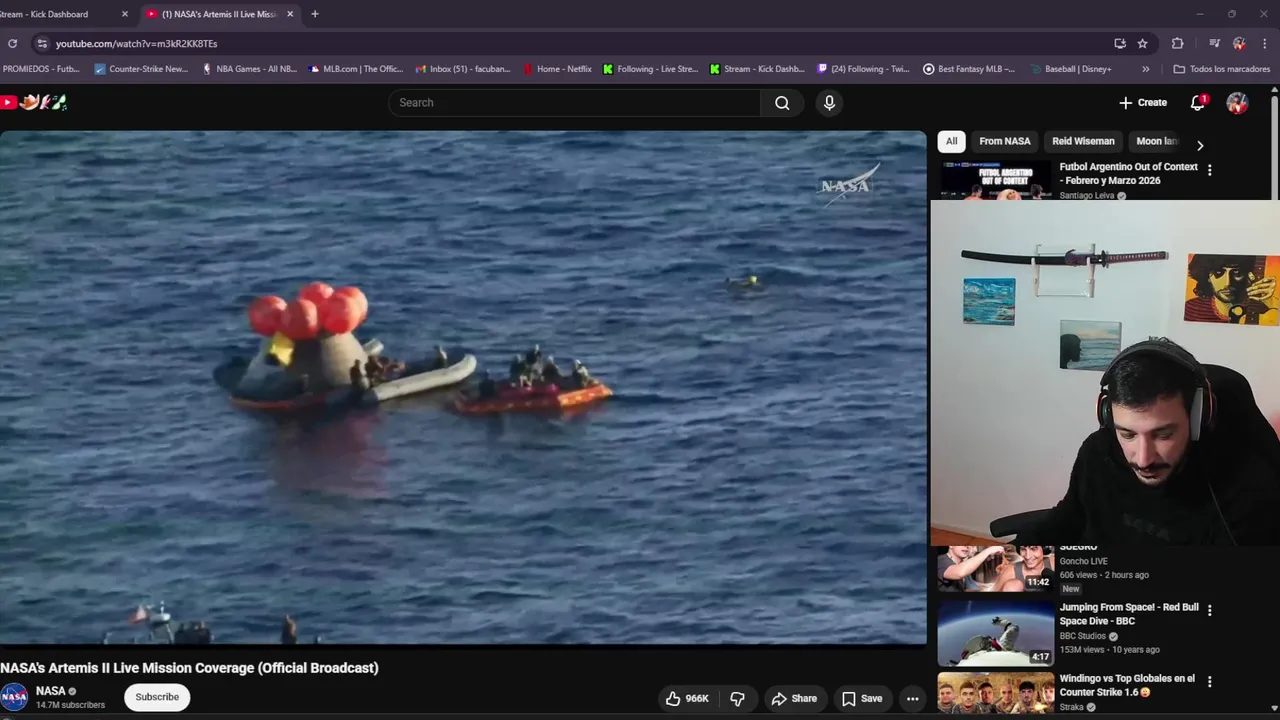1280x720 pixels.
Task: Dislike the video with thumbs-down
Action: (737, 699)
